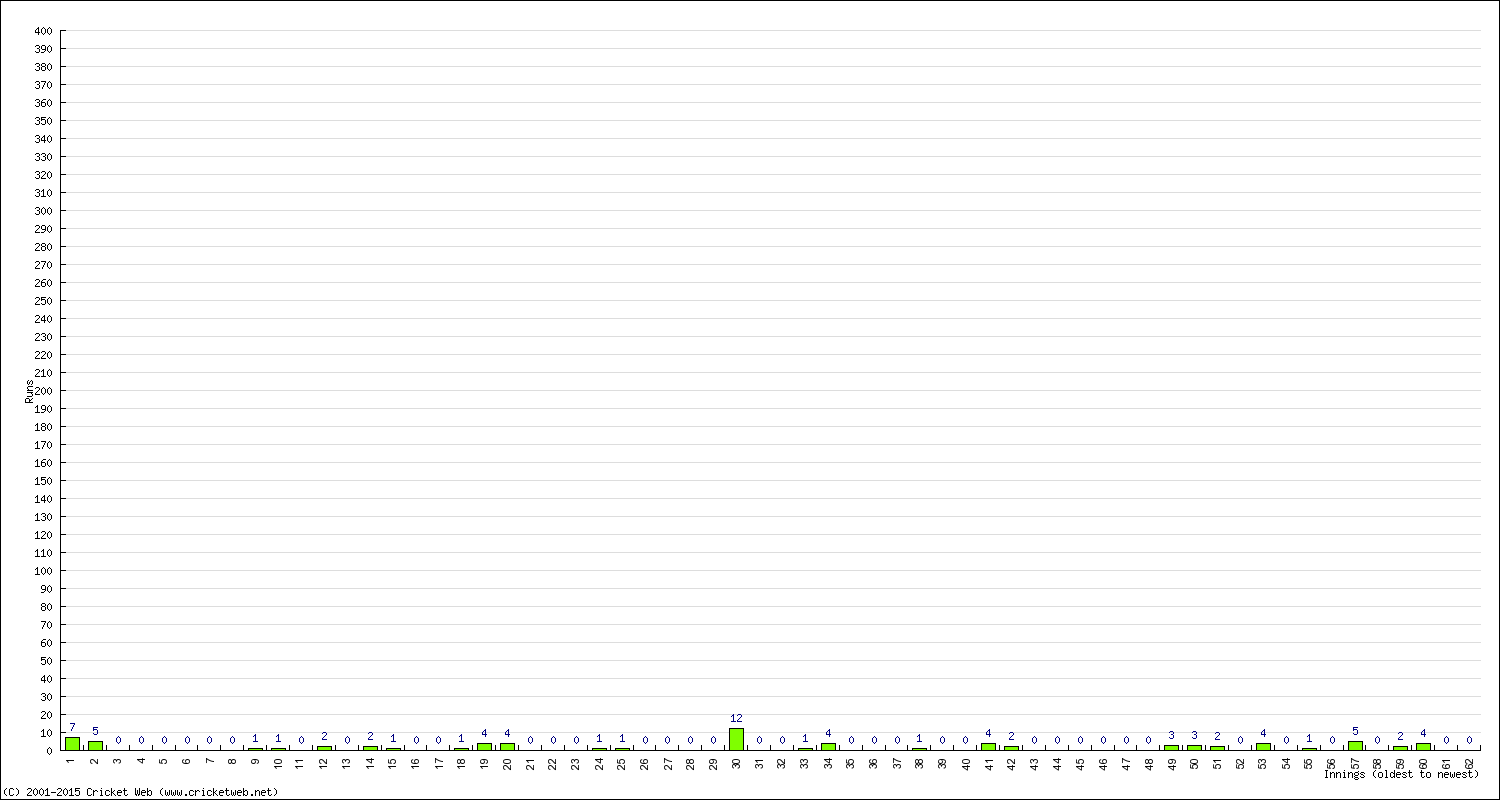1500x800 pixels.
Task: Click the Innings (oldest to newest) axis title
Action: (1401, 774)
